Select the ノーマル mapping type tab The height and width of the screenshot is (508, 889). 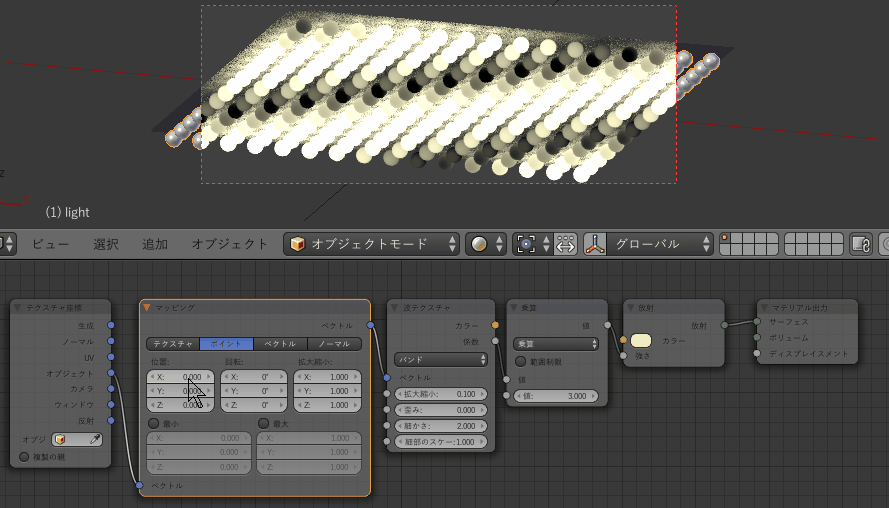point(334,344)
